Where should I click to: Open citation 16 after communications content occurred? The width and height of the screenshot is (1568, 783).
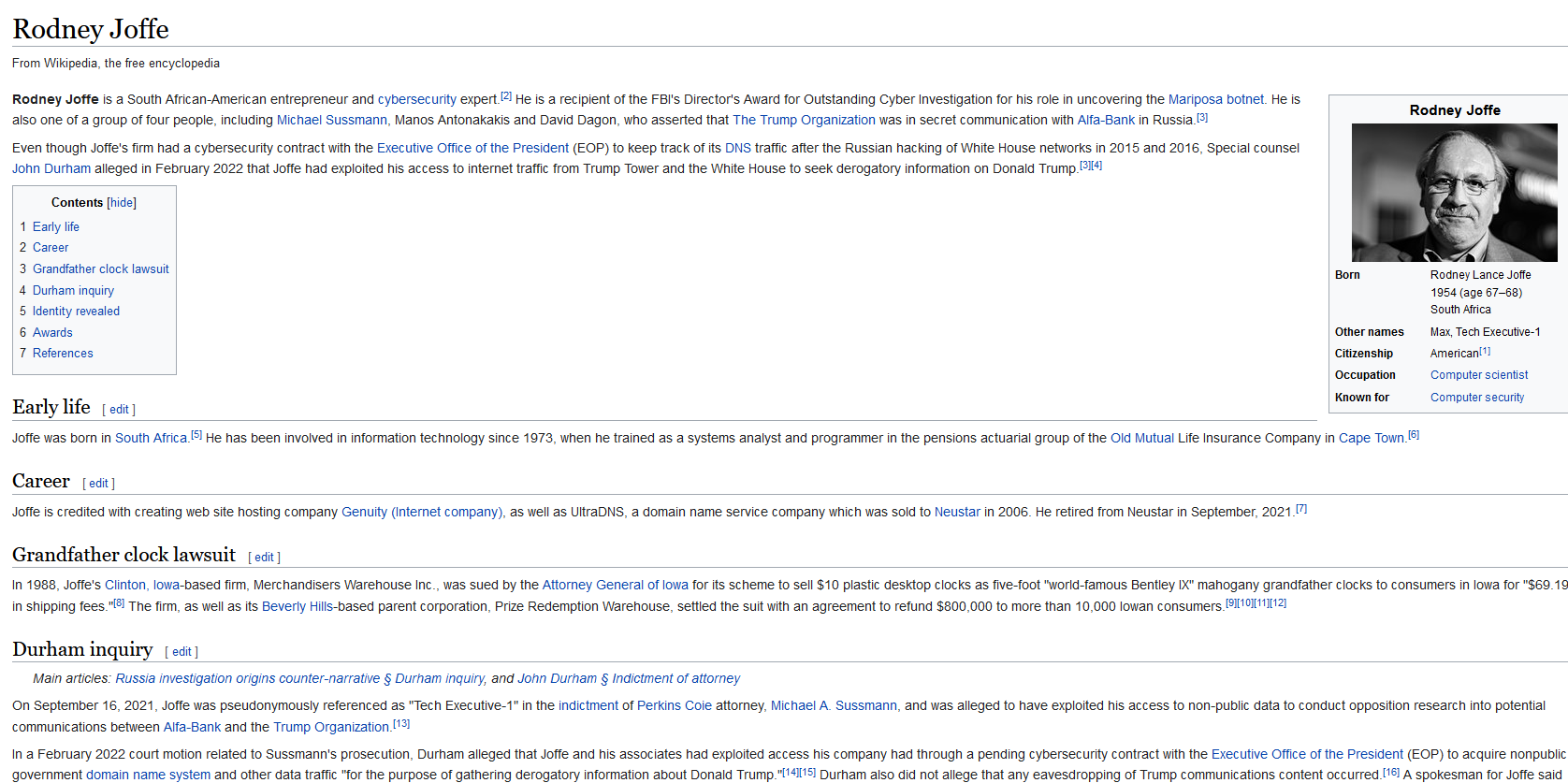1391,772
